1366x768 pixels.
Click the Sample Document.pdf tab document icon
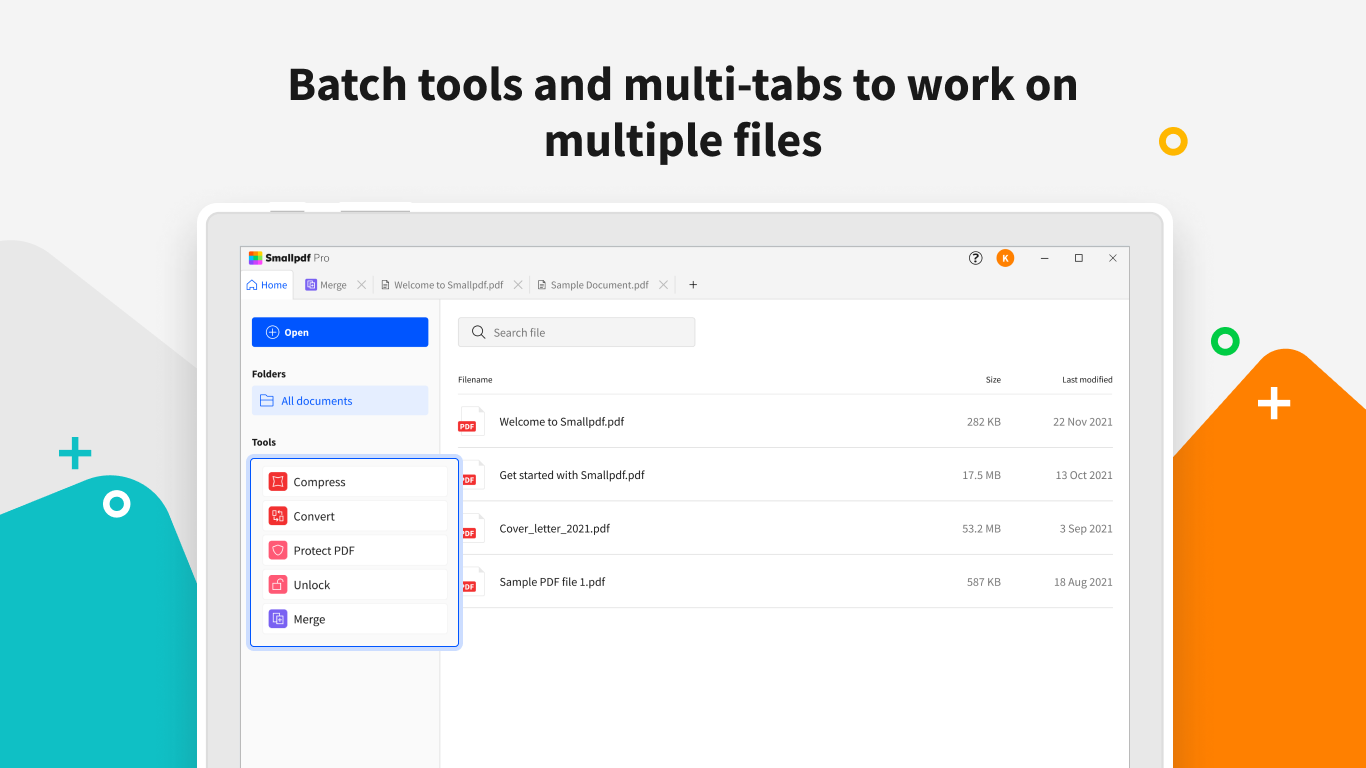542,285
